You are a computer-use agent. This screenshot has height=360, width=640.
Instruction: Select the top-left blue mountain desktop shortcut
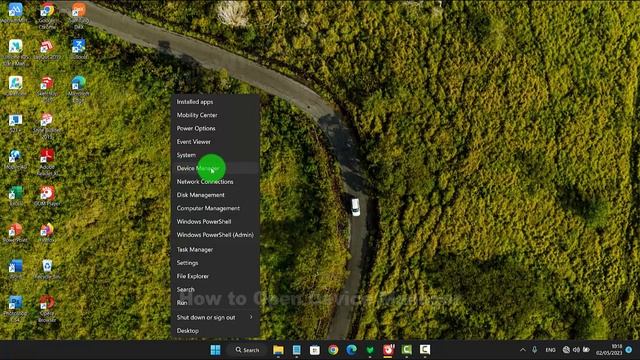[x=16, y=12]
